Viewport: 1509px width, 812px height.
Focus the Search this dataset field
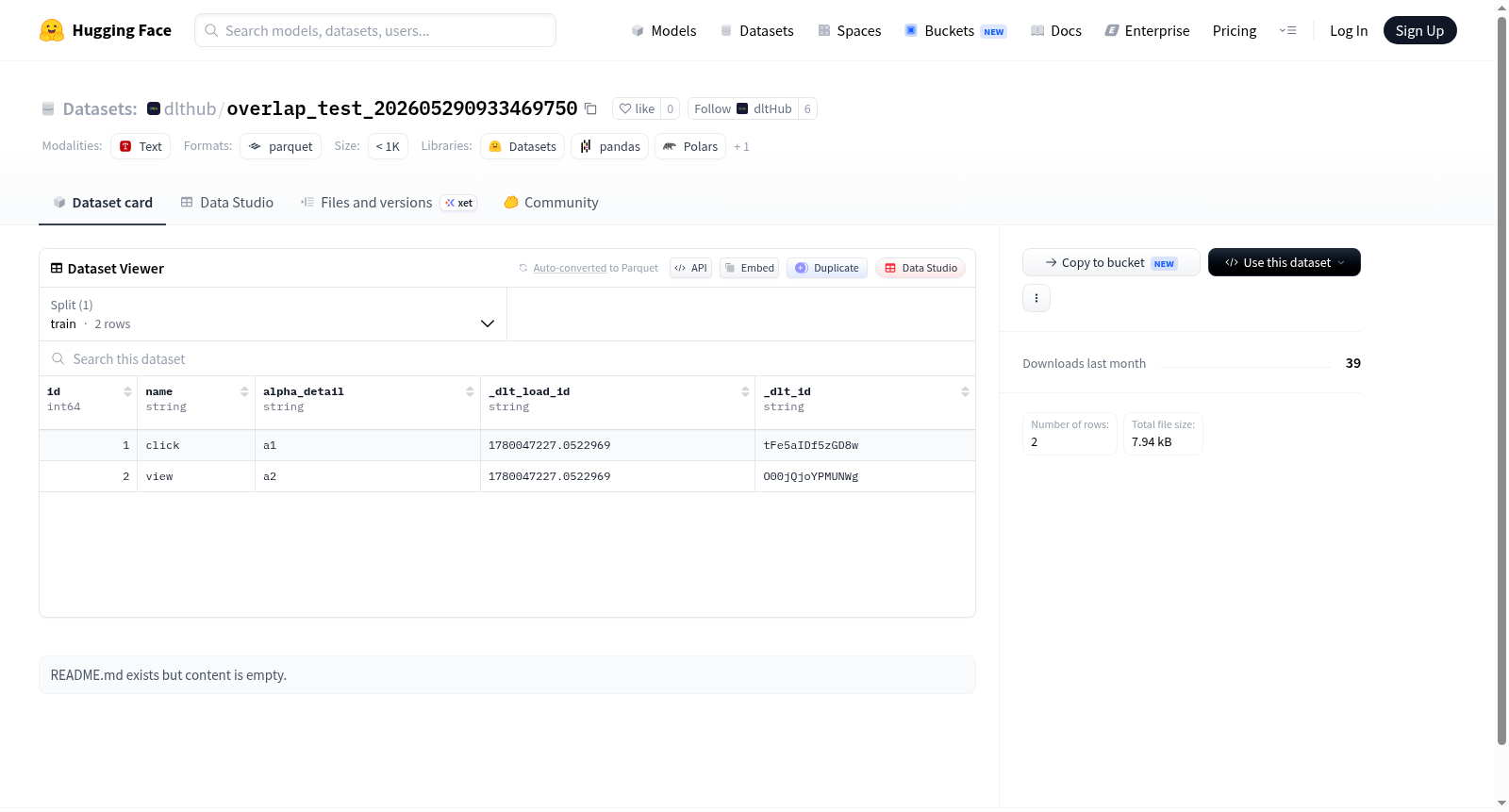pos(507,358)
